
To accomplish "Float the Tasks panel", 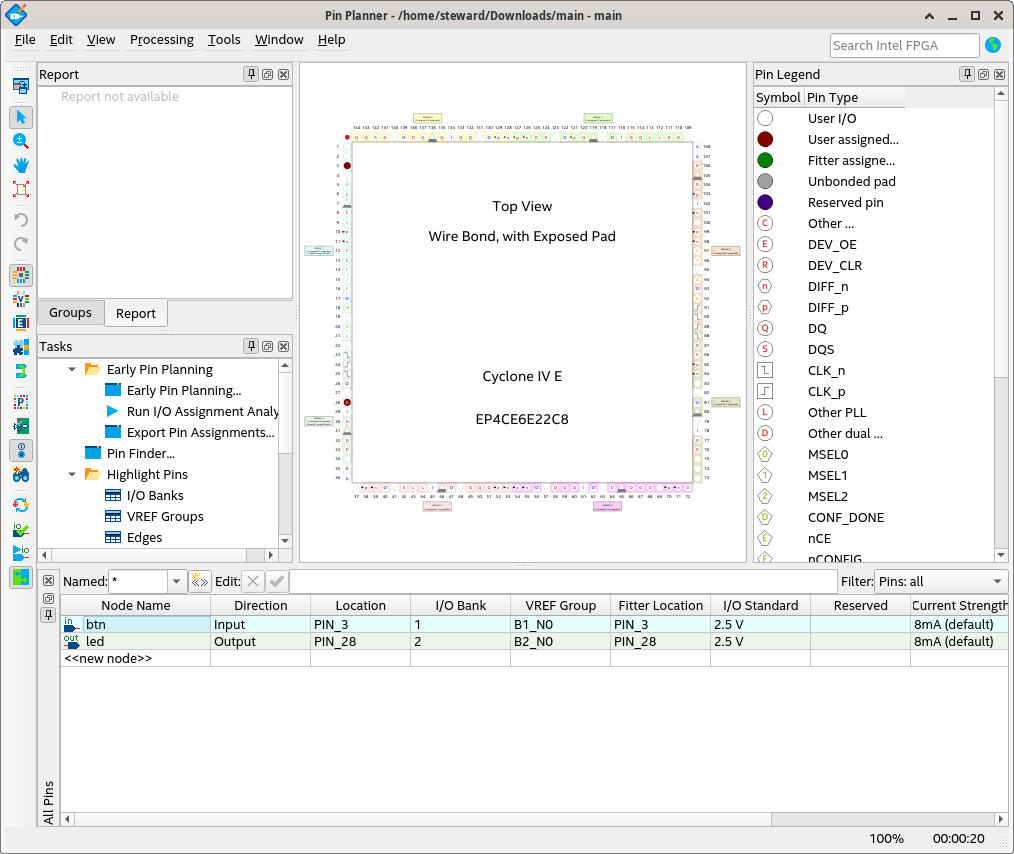I will coord(267,347).
